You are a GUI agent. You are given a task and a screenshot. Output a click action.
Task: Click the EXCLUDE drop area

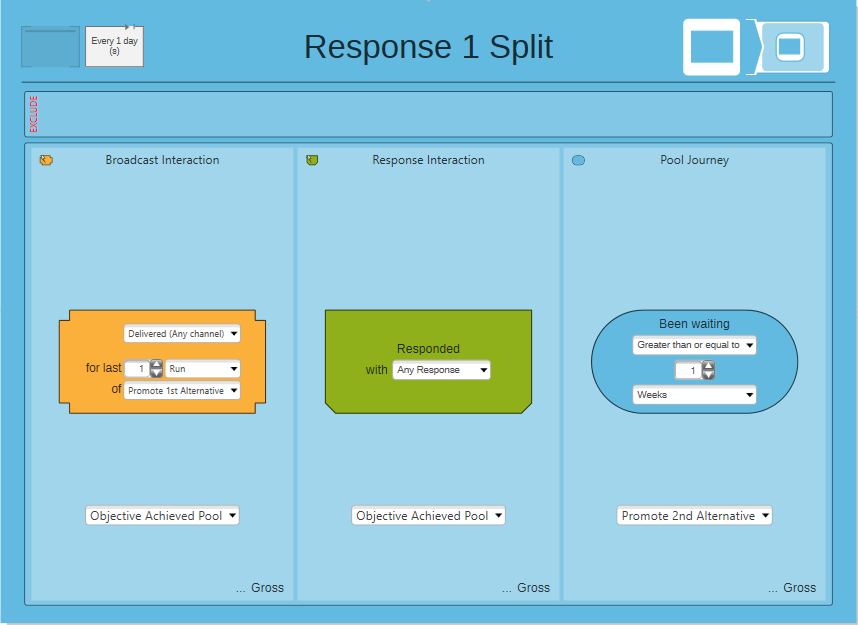pyautogui.click(x=428, y=114)
